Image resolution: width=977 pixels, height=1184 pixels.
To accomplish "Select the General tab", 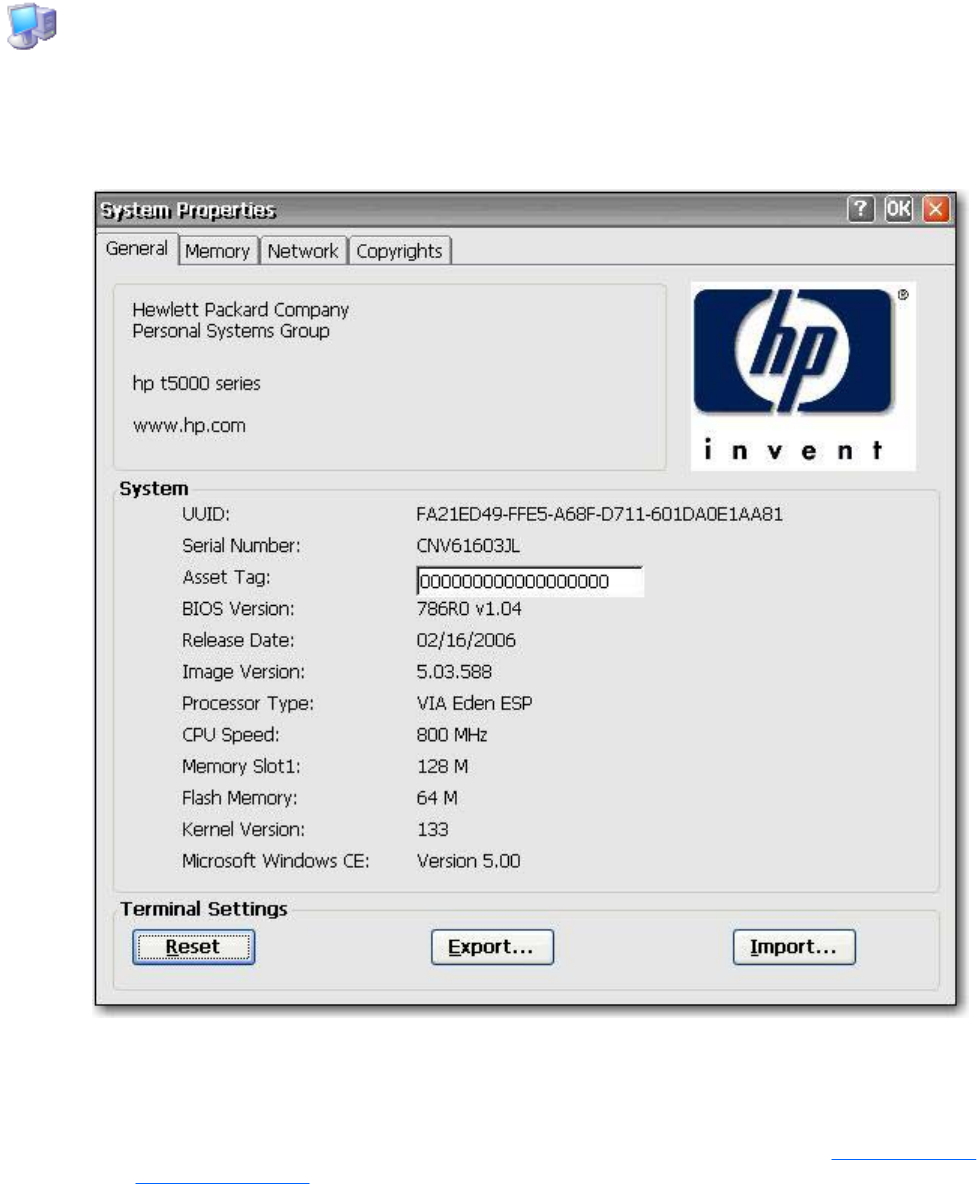I will click(137, 248).
